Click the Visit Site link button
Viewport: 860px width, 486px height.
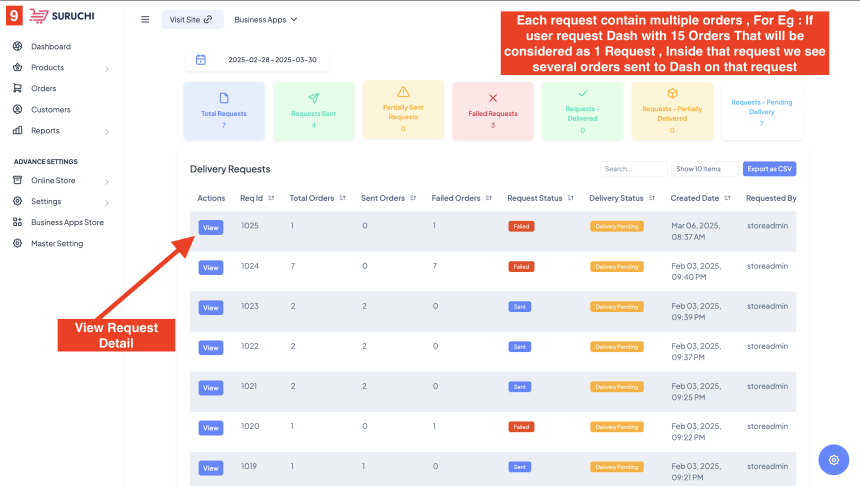pyautogui.click(x=191, y=19)
